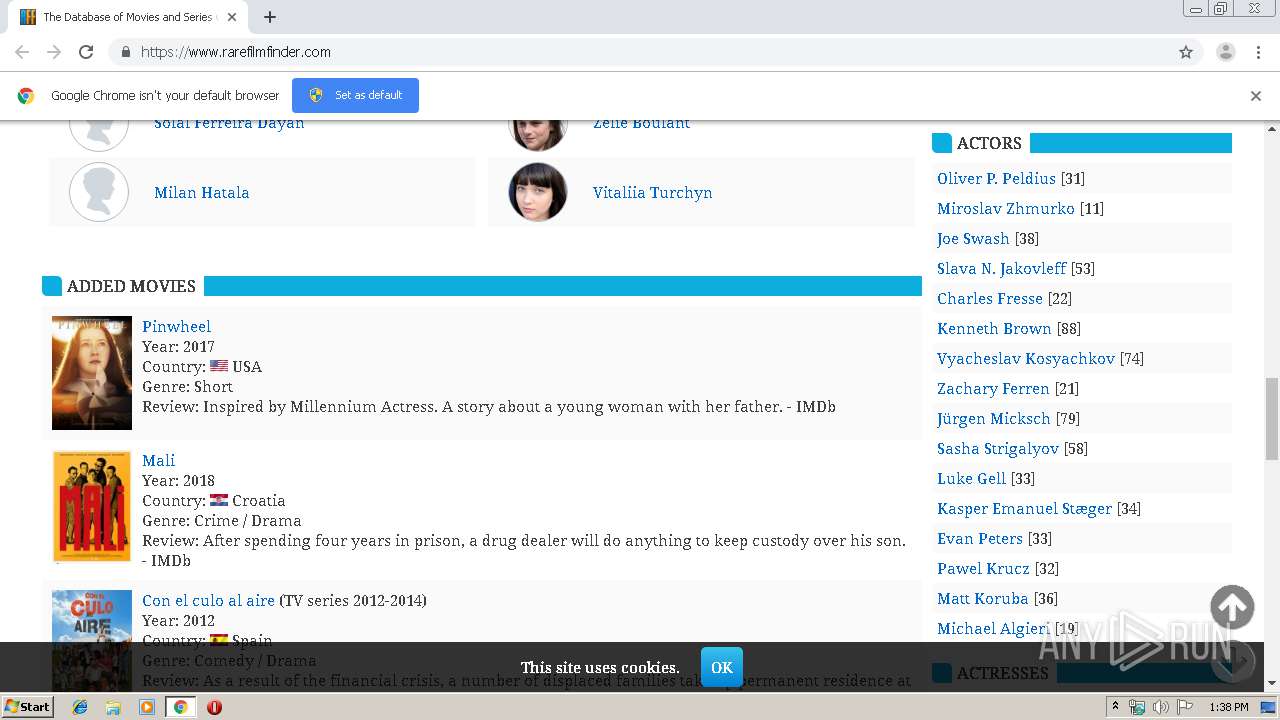Open actor Kenneth Brown link
Image resolution: width=1280 pixels, height=720 pixels.
(994, 328)
